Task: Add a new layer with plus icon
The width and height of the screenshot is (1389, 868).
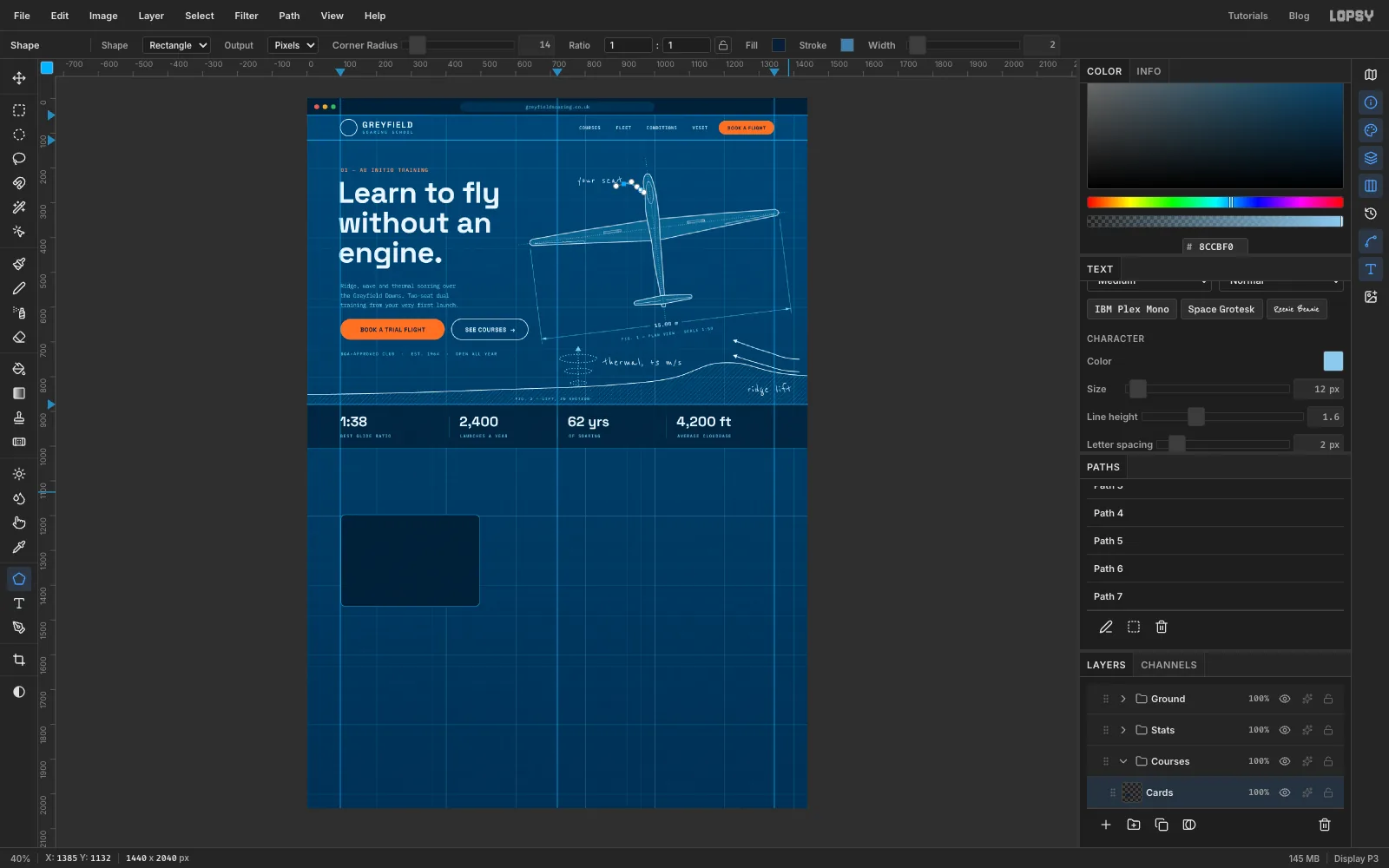Action: coord(1106,825)
